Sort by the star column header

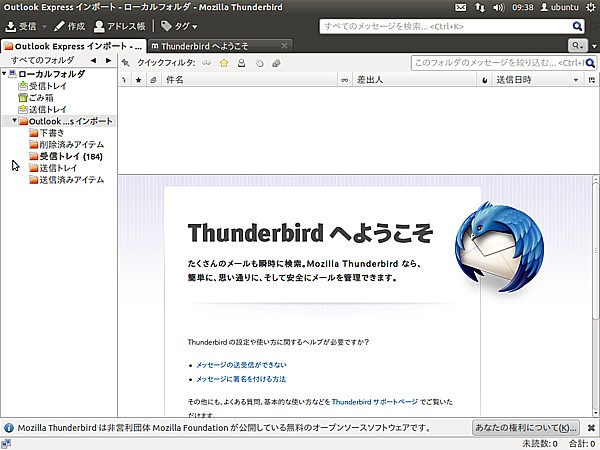(139, 80)
